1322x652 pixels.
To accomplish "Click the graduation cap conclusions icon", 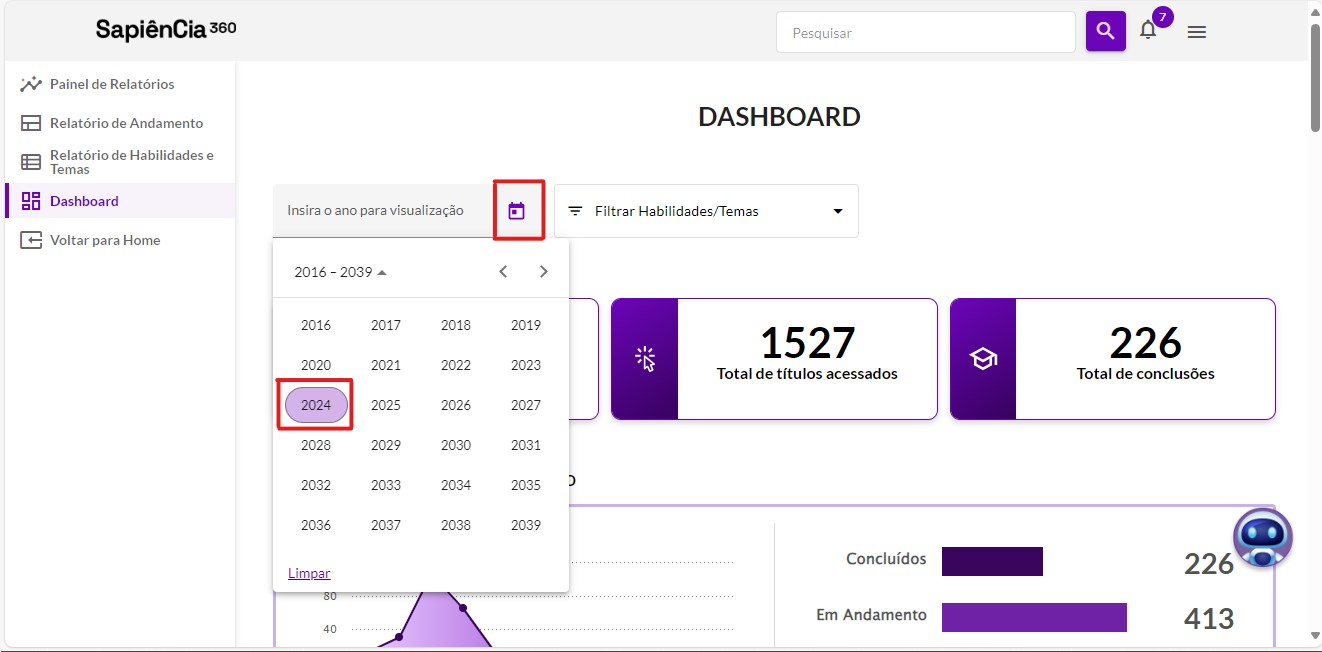I will tap(983, 359).
